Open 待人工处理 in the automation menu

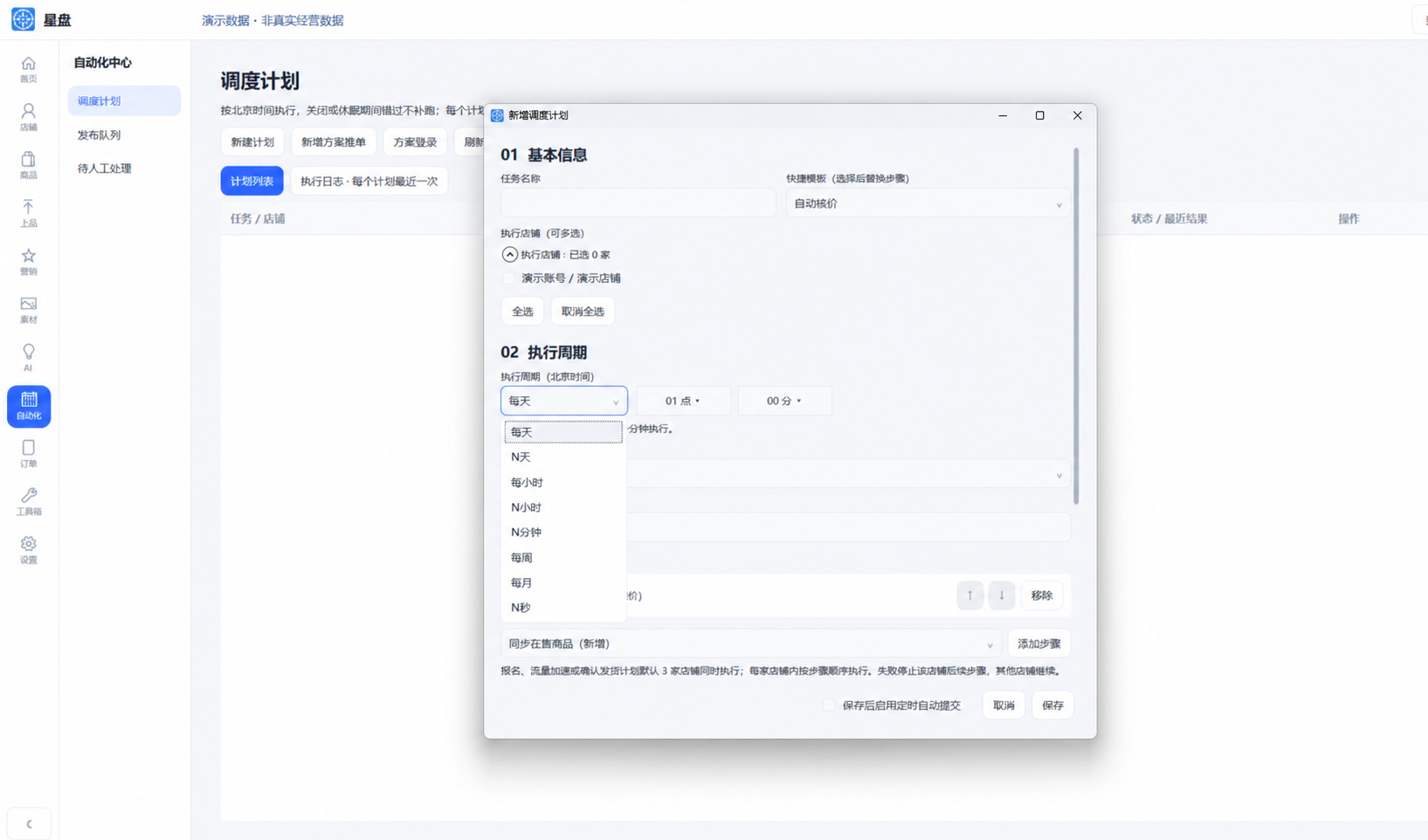(124, 169)
